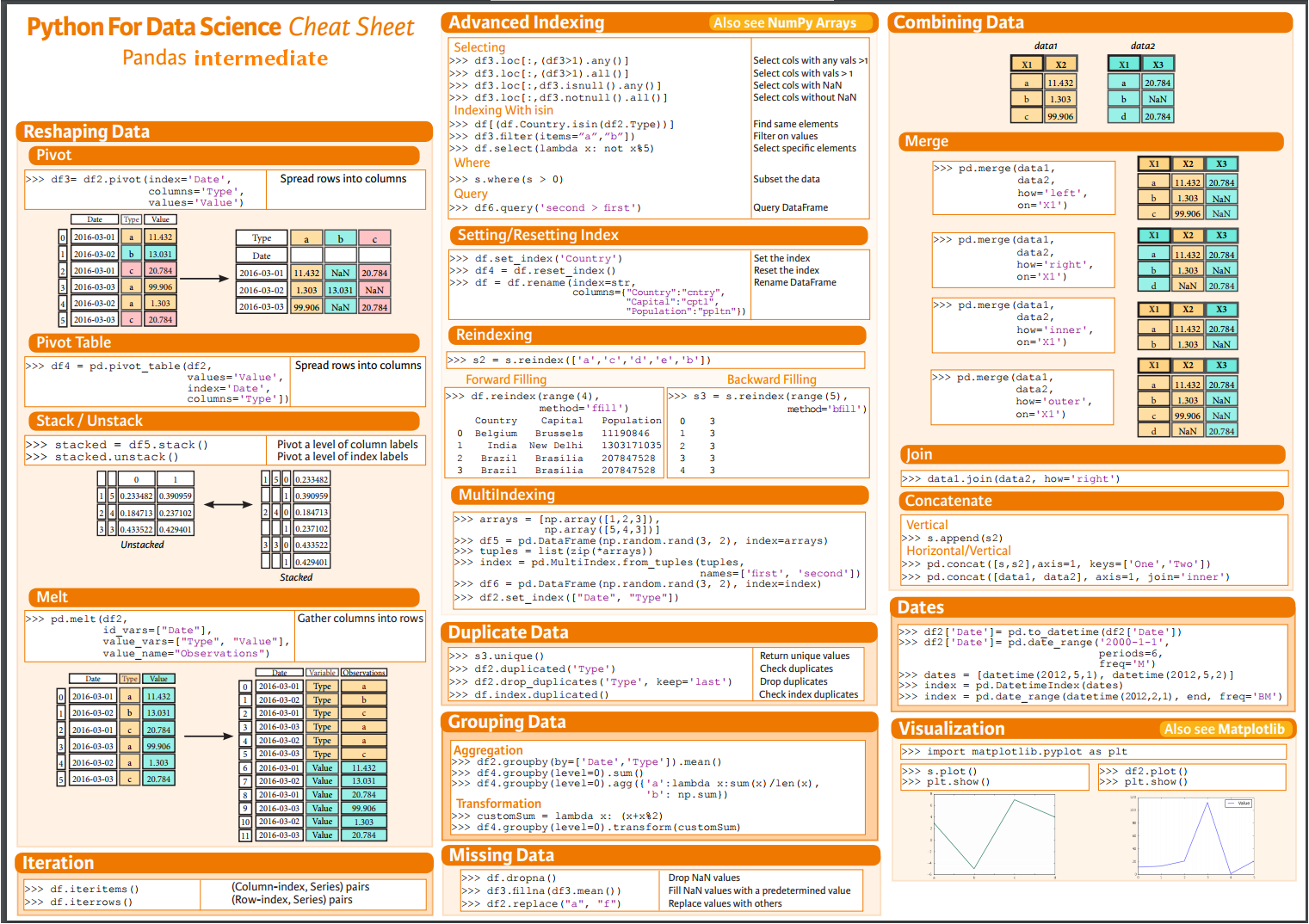
Task: Click the "Brussels" capital cell
Action: [x=559, y=434]
